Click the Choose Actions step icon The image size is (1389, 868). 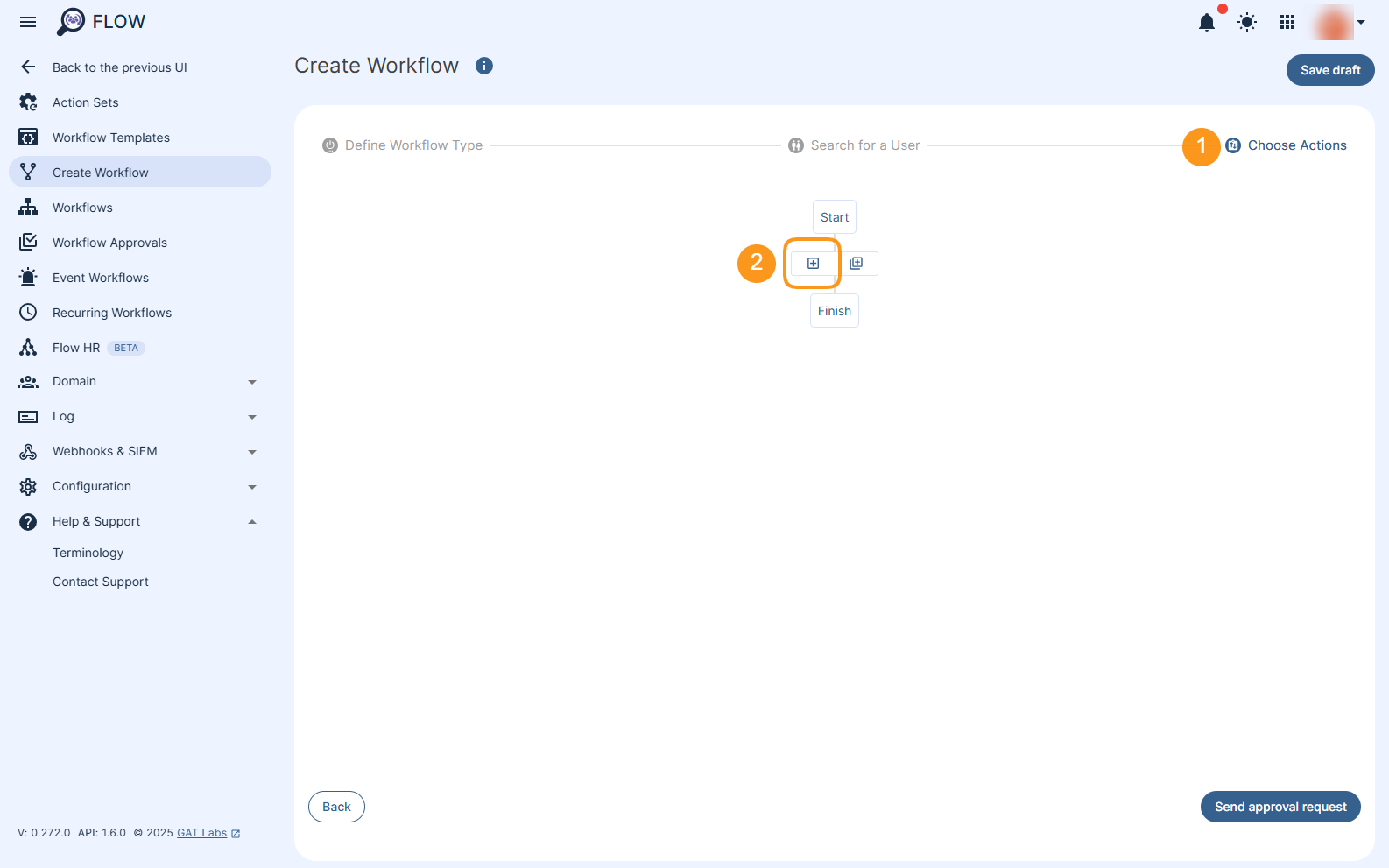pos(1233,145)
